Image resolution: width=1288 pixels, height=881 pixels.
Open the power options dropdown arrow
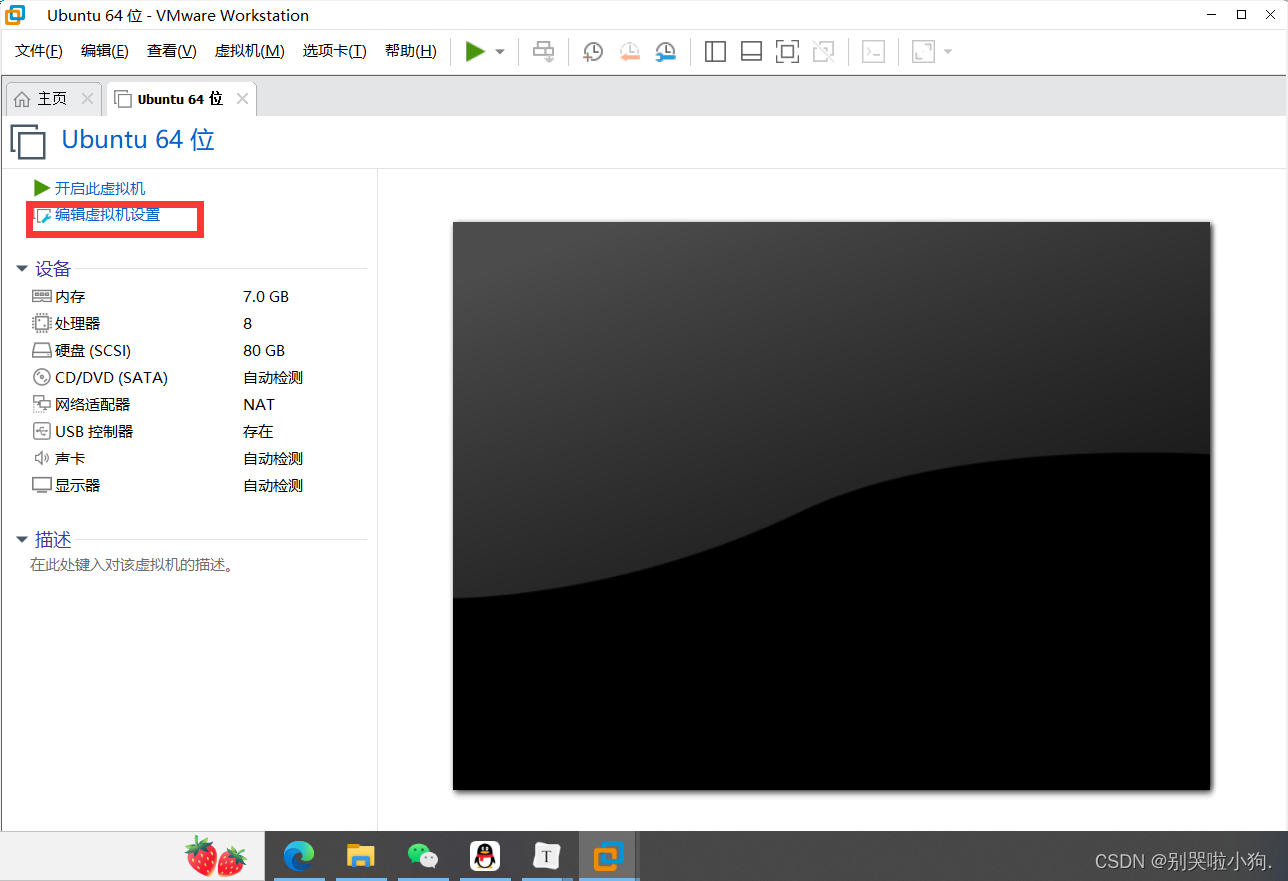(500, 52)
